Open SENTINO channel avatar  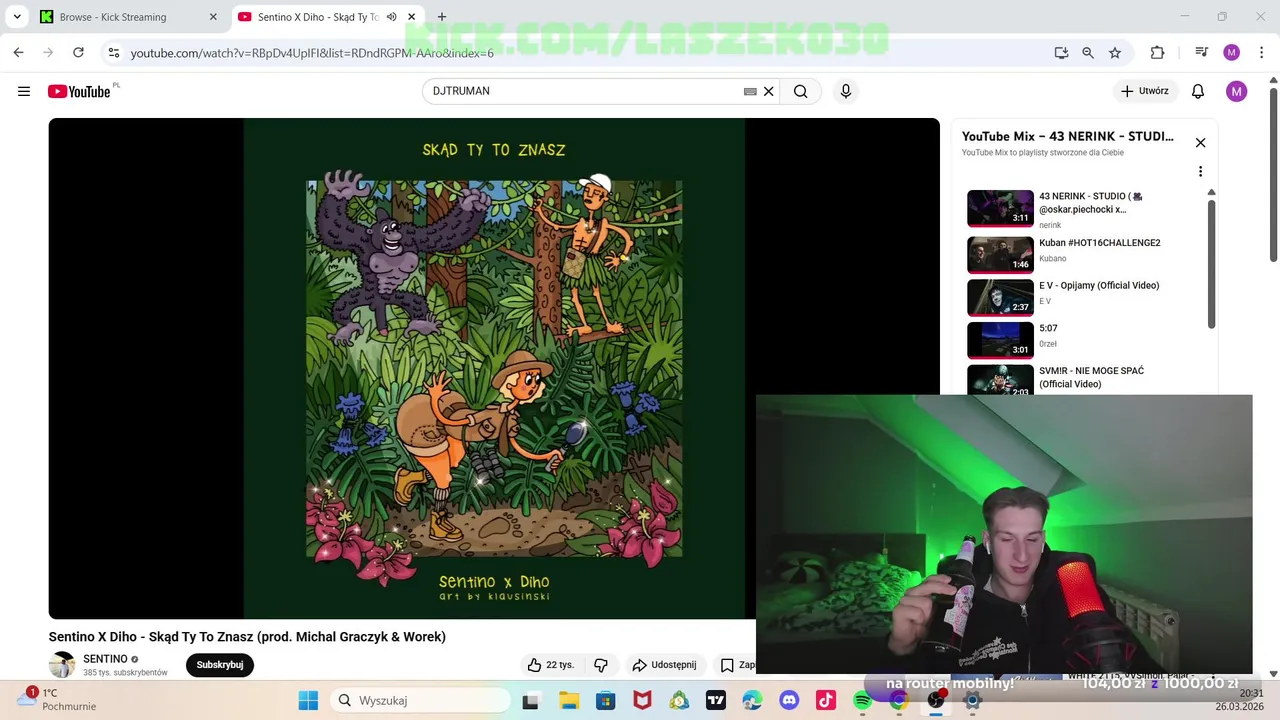[x=62, y=665]
